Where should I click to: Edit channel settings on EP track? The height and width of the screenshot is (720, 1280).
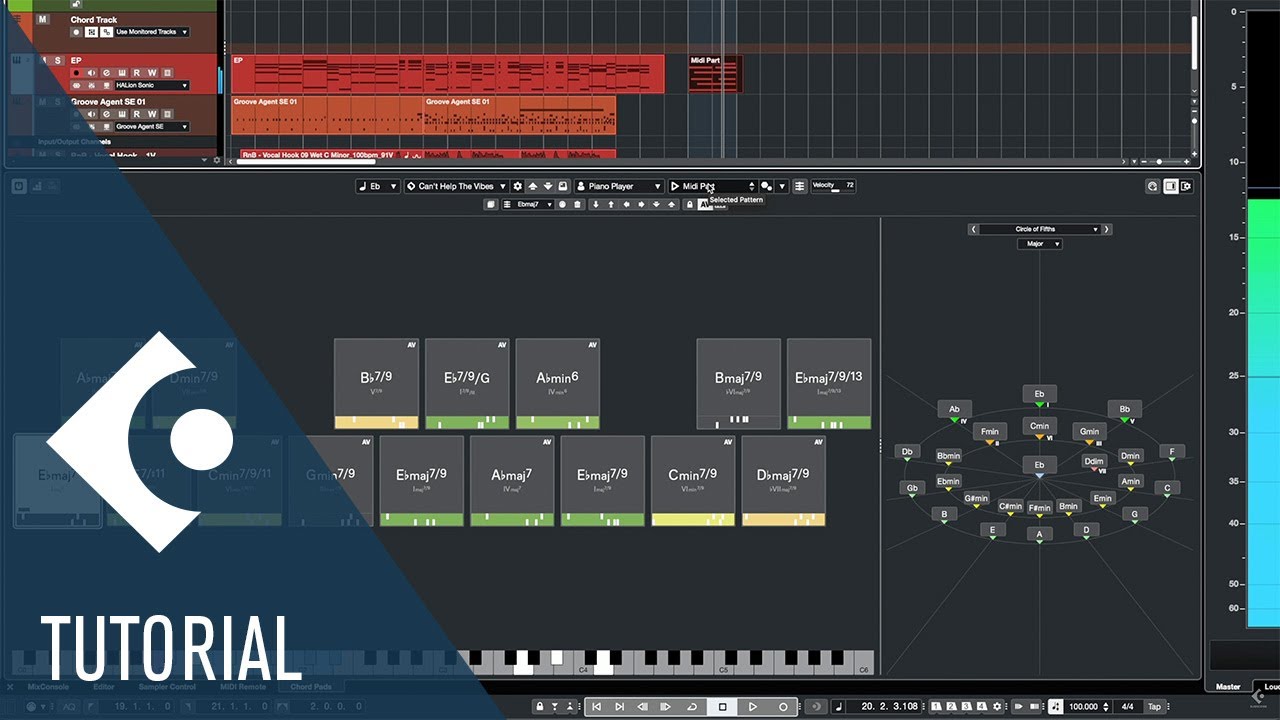[x=107, y=73]
